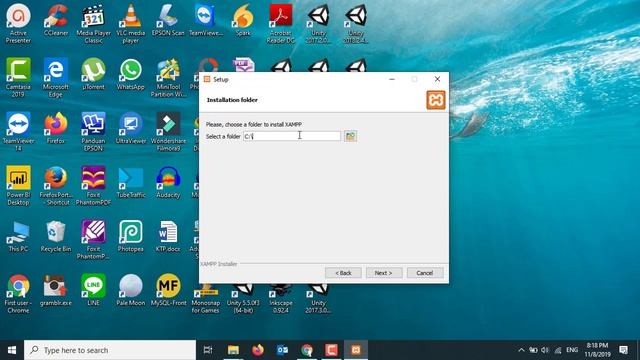Viewport: 640px width, 360px height.
Task: Open Chrome from taskbar
Action: point(307,350)
